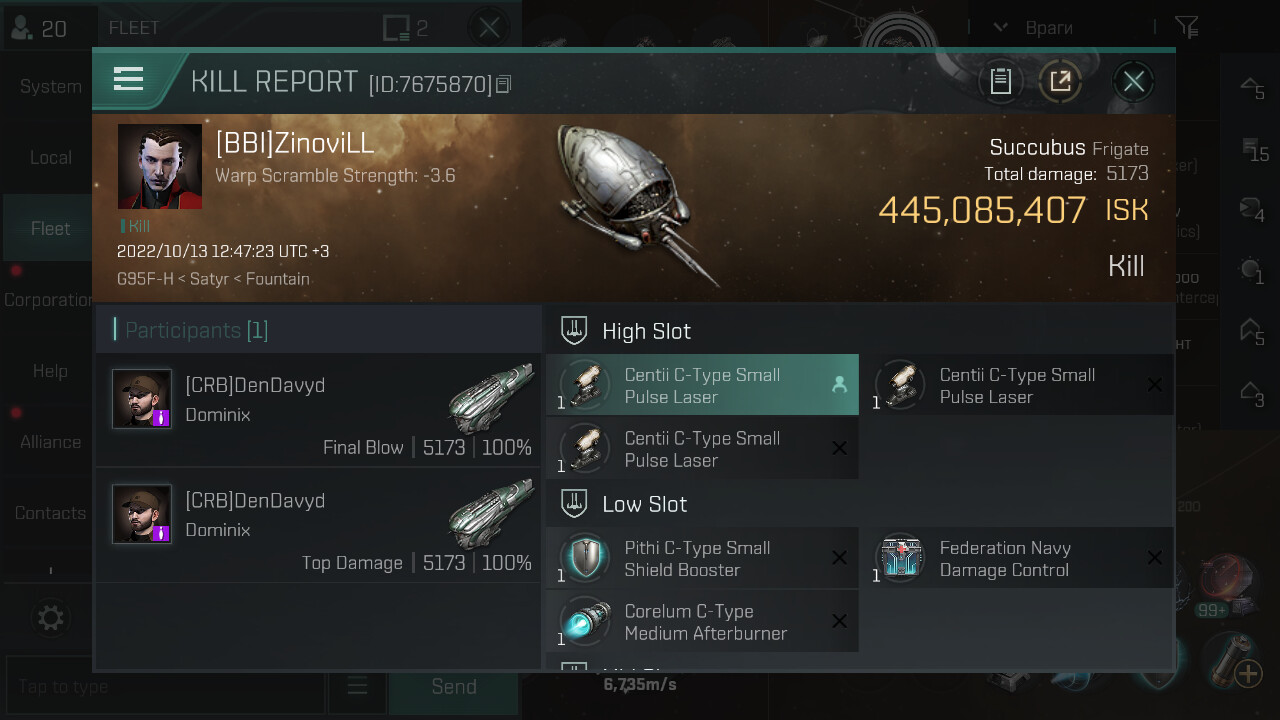Tap the chat text input field
This screenshot has height=720, width=1280.
165,686
